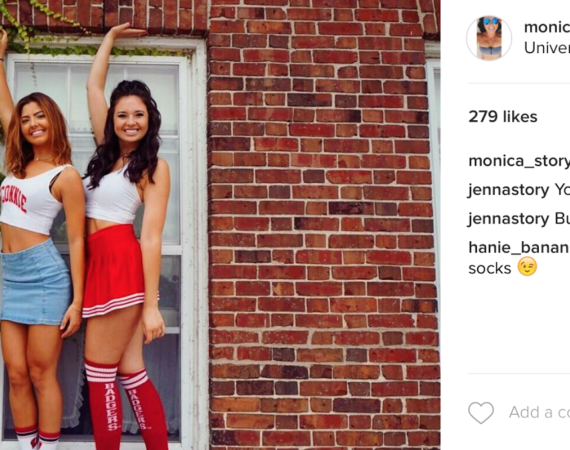Image resolution: width=570 pixels, height=450 pixels.
Task: Click the red Badgers knee sock
Action: click(104, 405)
